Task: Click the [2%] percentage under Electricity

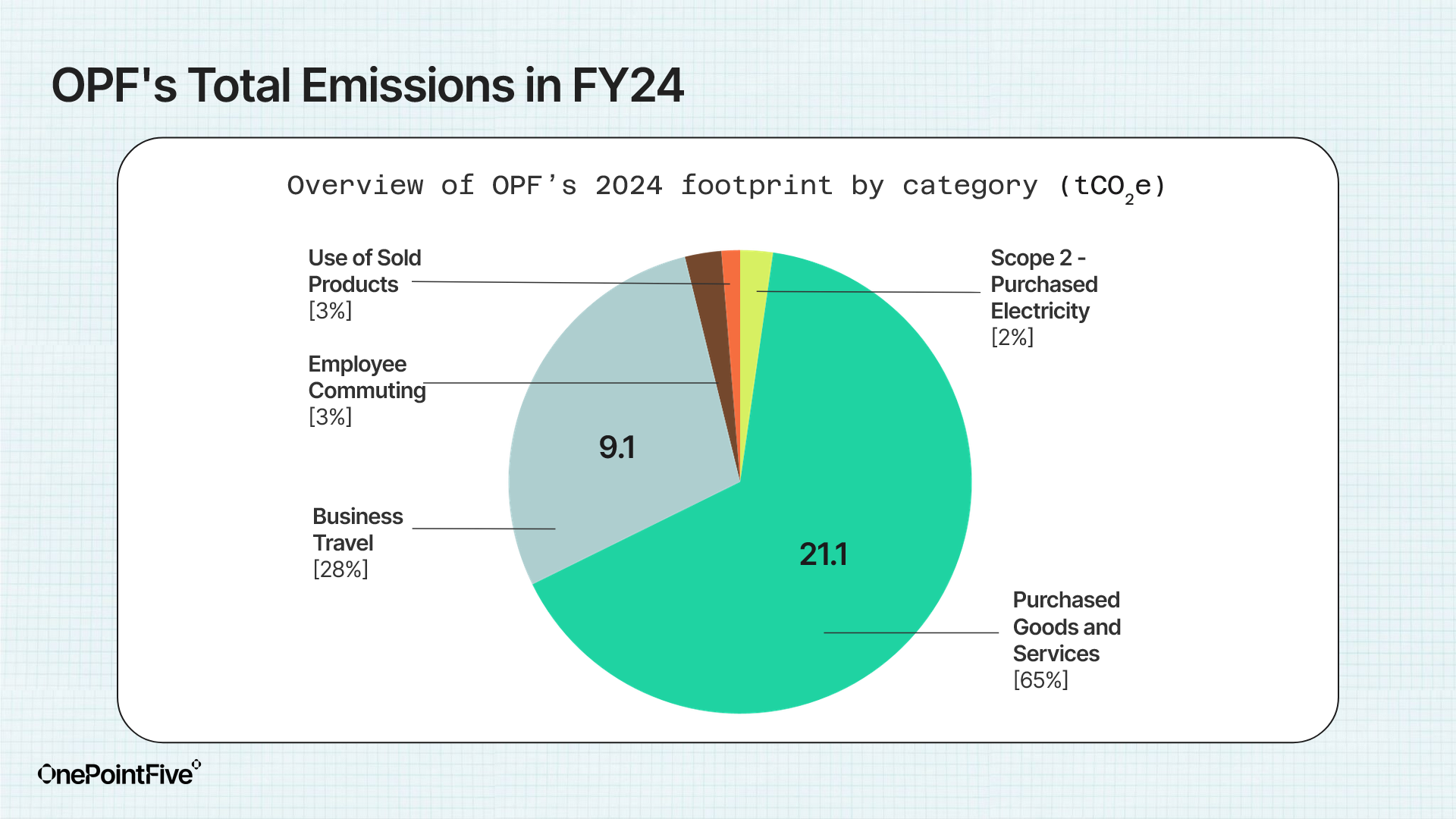Action: coord(1012,337)
